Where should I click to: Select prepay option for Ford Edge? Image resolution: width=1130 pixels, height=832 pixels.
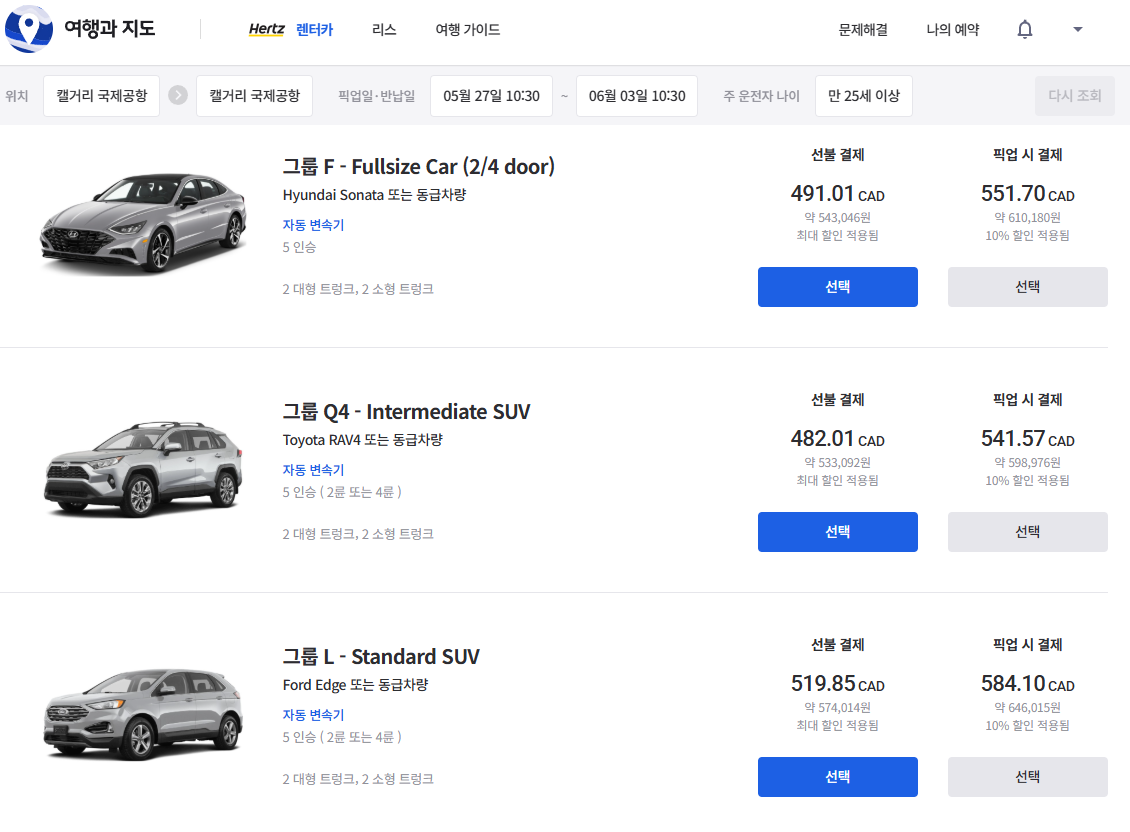tap(837, 777)
